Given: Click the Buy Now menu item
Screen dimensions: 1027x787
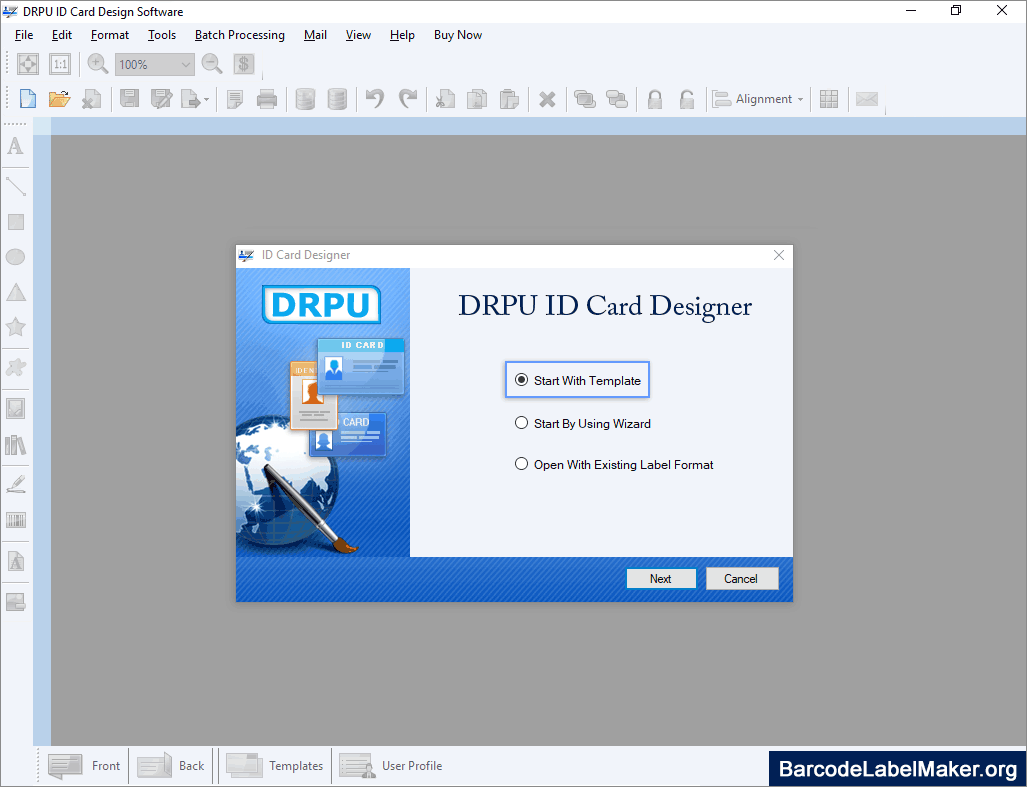Looking at the screenshot, I should [x=458, y=35].
